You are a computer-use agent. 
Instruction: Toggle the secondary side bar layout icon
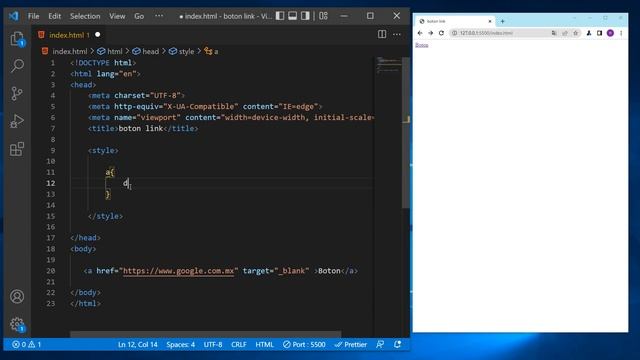305,16
